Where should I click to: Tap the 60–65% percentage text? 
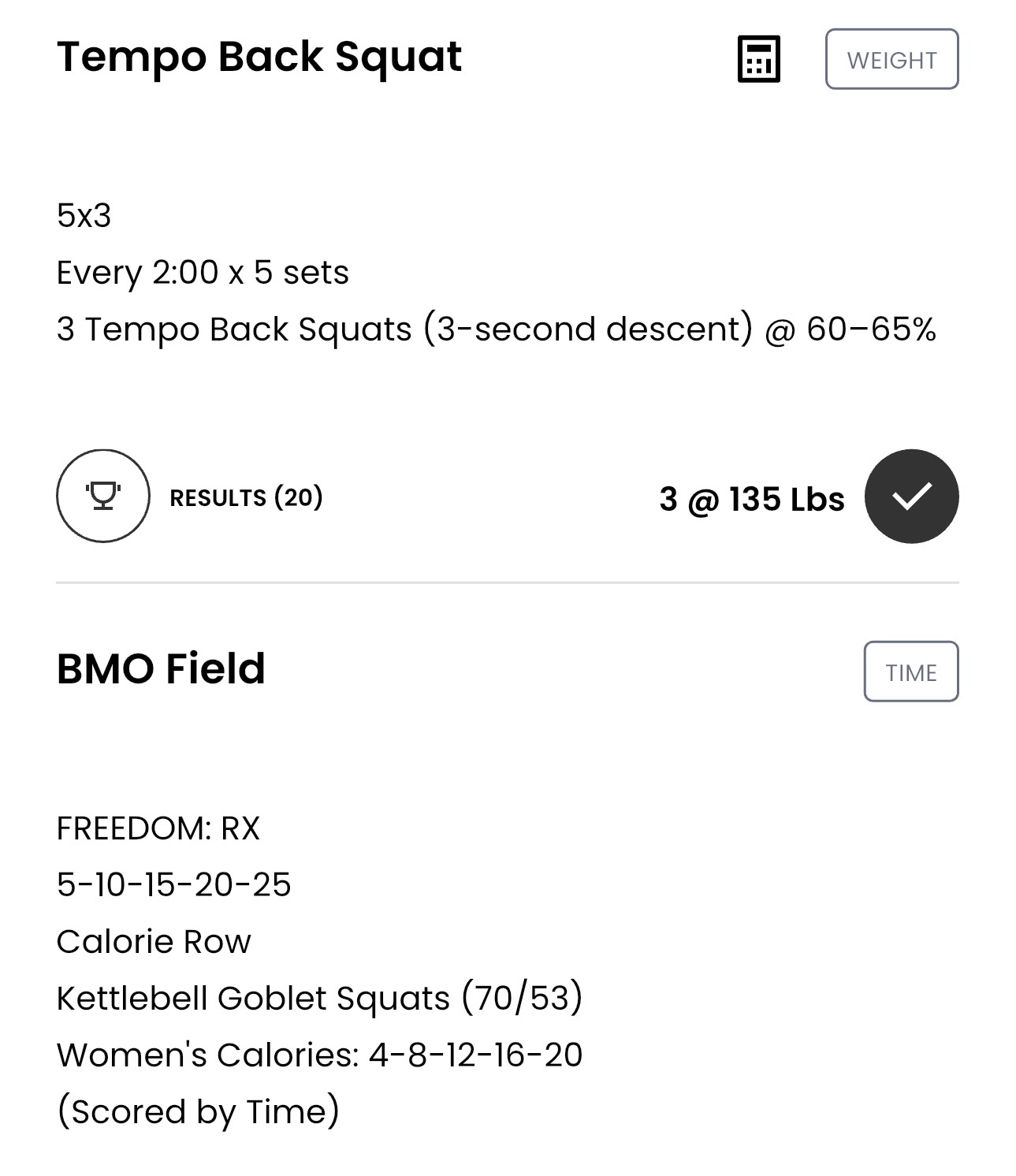(x=871, y=329)
